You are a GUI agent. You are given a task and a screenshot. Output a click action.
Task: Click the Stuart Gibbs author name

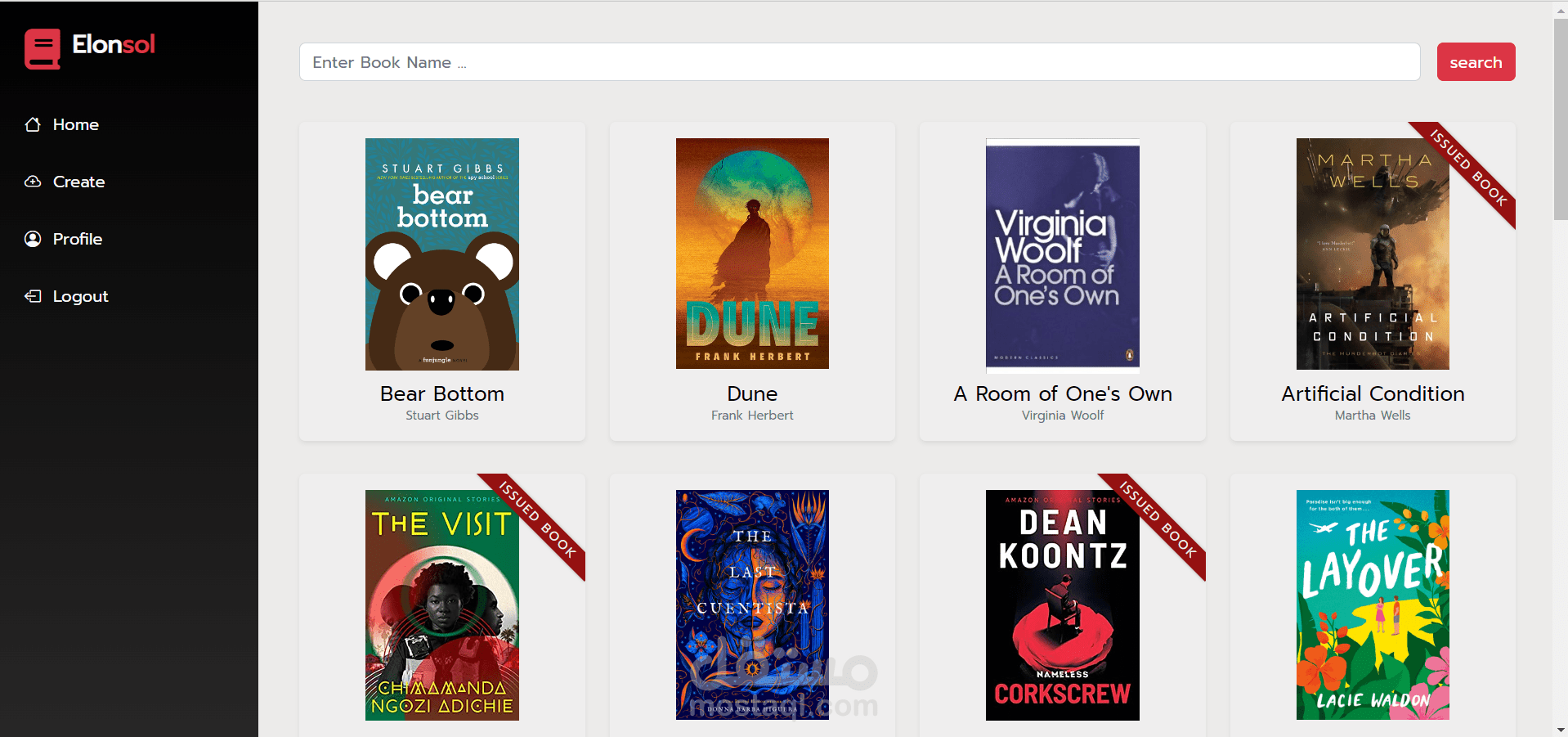pos(442,416)
